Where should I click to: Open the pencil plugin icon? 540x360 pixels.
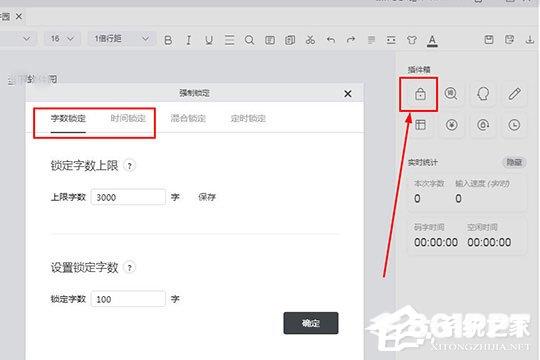(x=515, y=94)
